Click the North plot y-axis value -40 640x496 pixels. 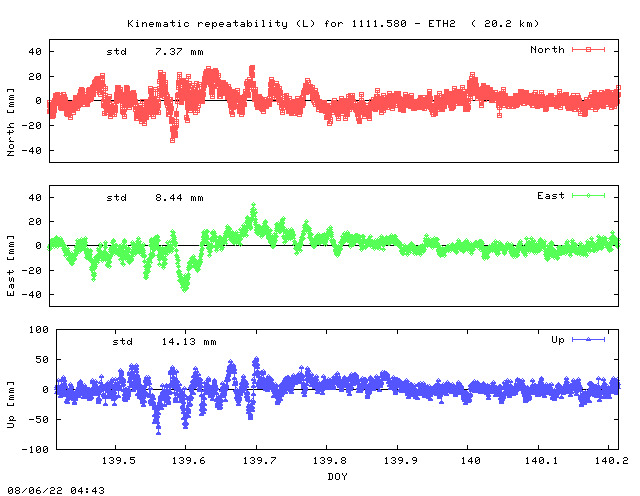(x=31, y=151)
